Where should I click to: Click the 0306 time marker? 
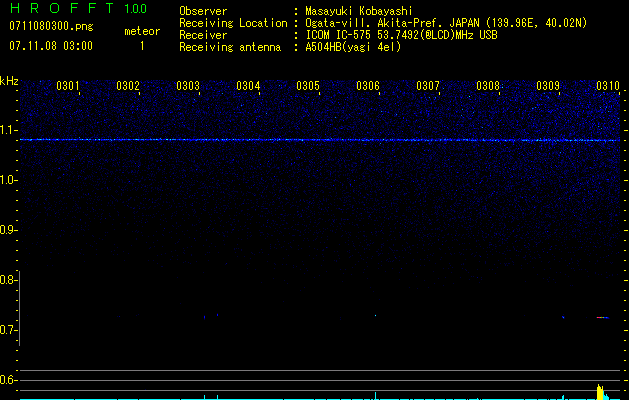pyautogui.click(x=368, y=86)
